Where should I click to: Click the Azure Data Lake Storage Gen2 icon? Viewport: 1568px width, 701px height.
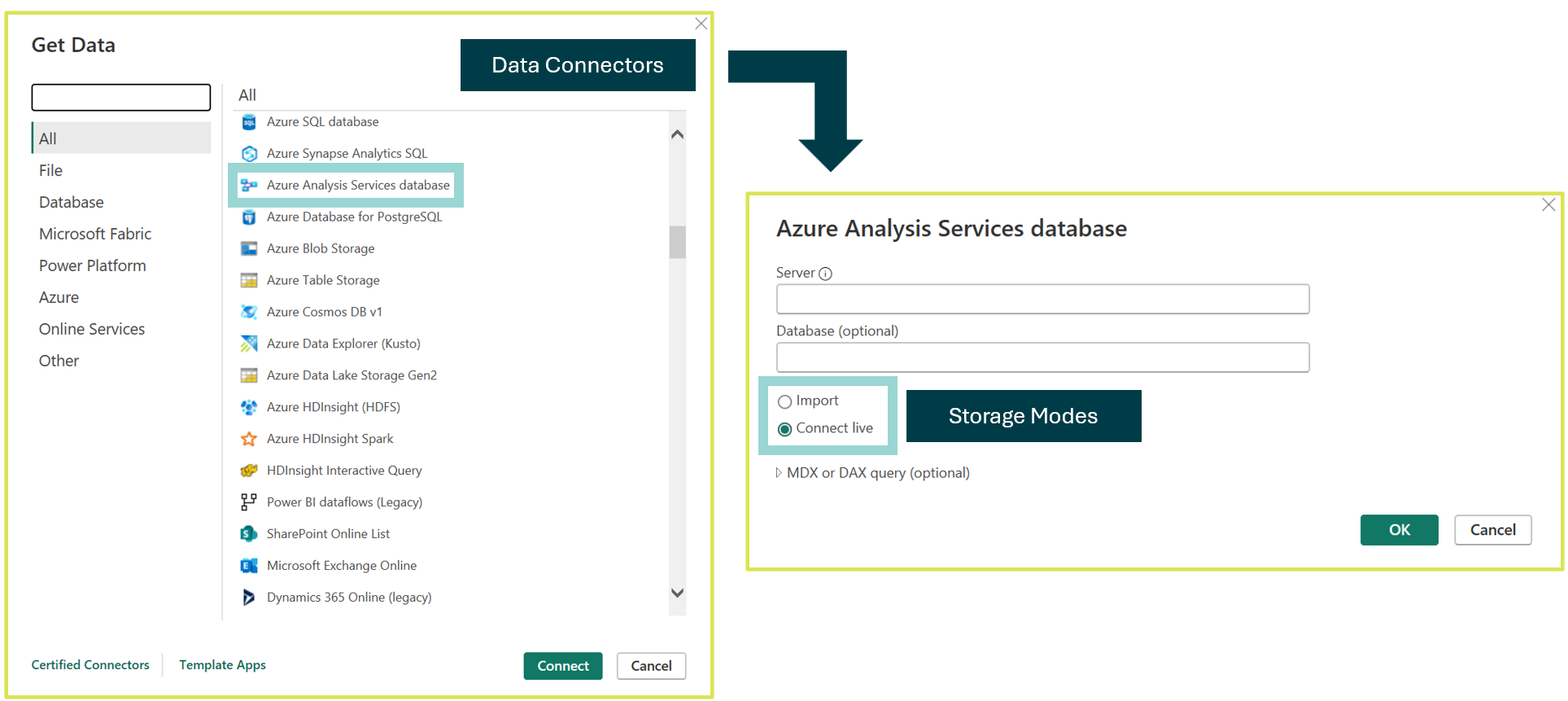point(249,376)
